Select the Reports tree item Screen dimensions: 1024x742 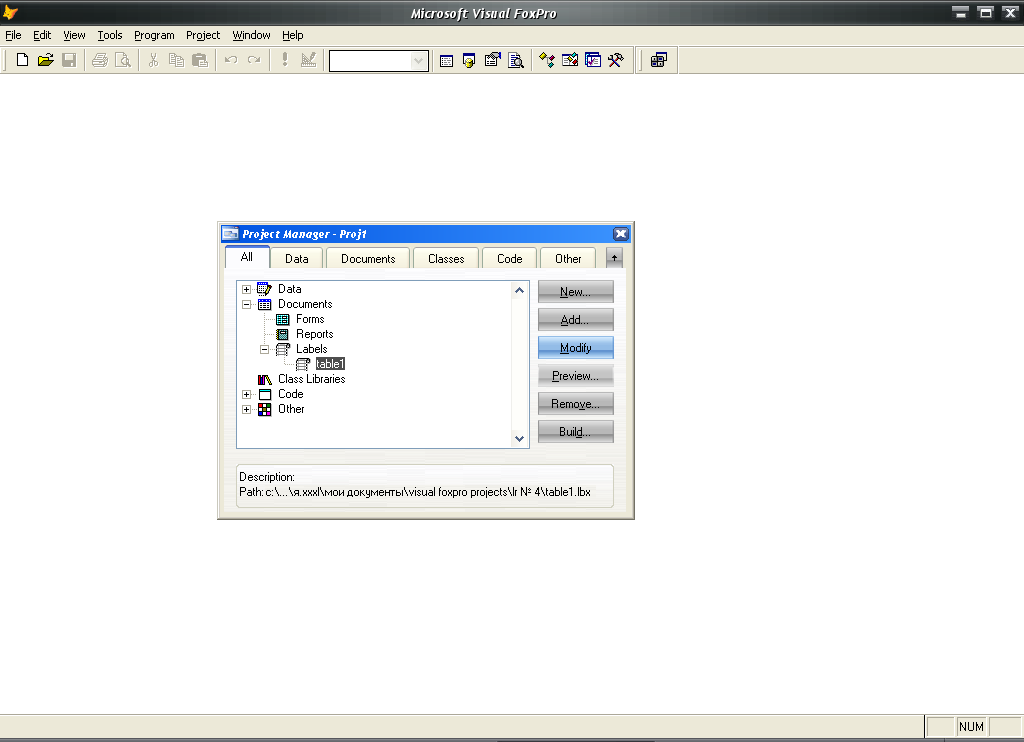(314, 334)
